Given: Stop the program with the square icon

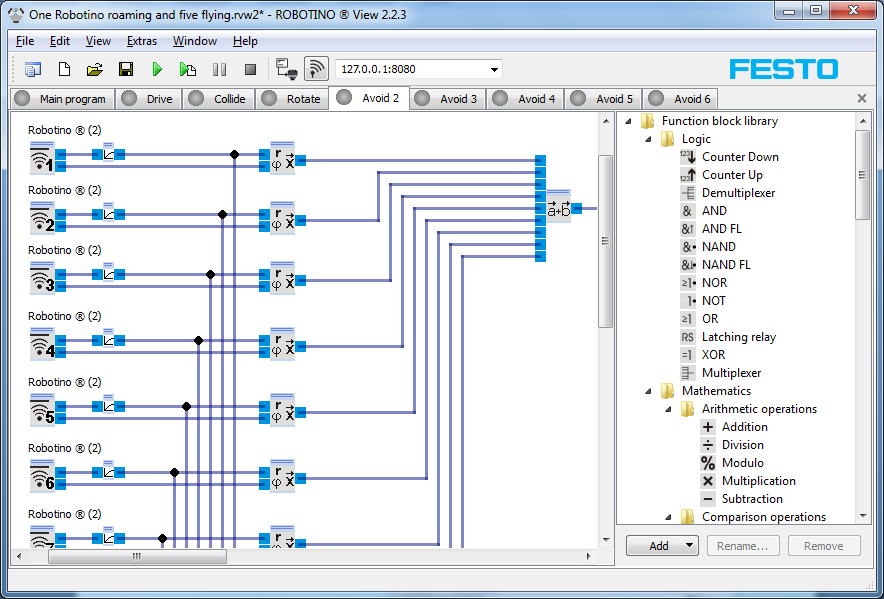Looking at the screenshot, I should pos(250,69).
